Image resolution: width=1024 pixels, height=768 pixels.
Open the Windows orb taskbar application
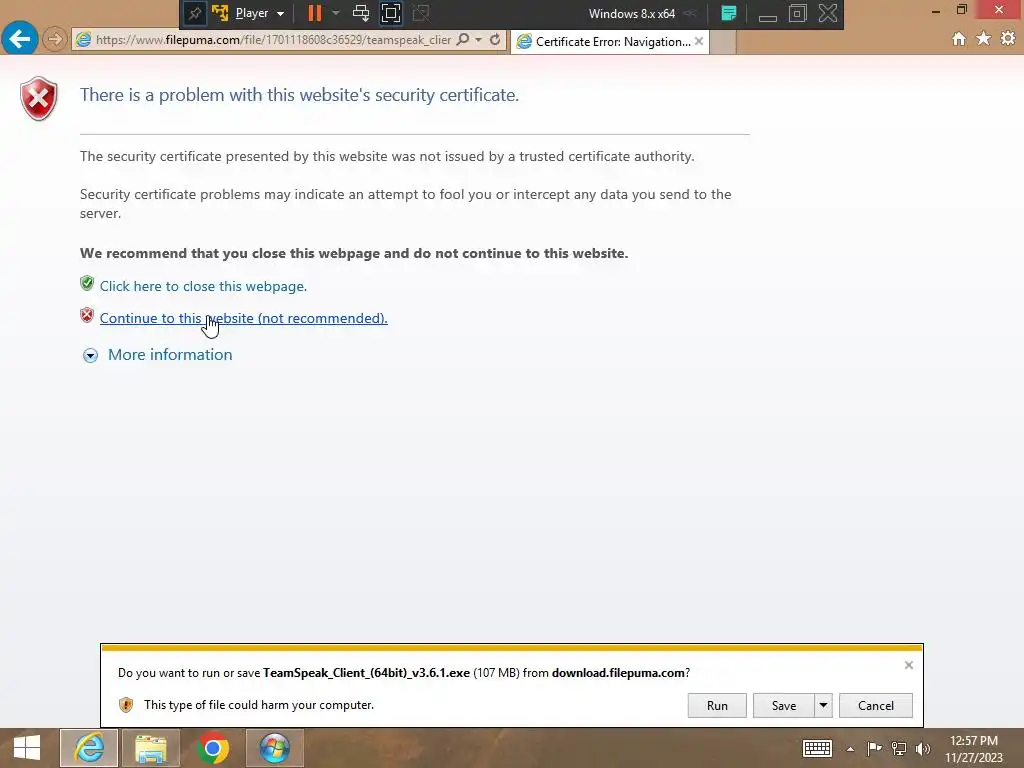coord(274,748)
